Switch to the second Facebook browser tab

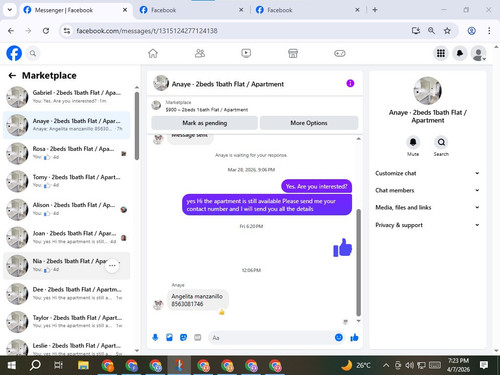pyautogui.click(x=191, y=10)
